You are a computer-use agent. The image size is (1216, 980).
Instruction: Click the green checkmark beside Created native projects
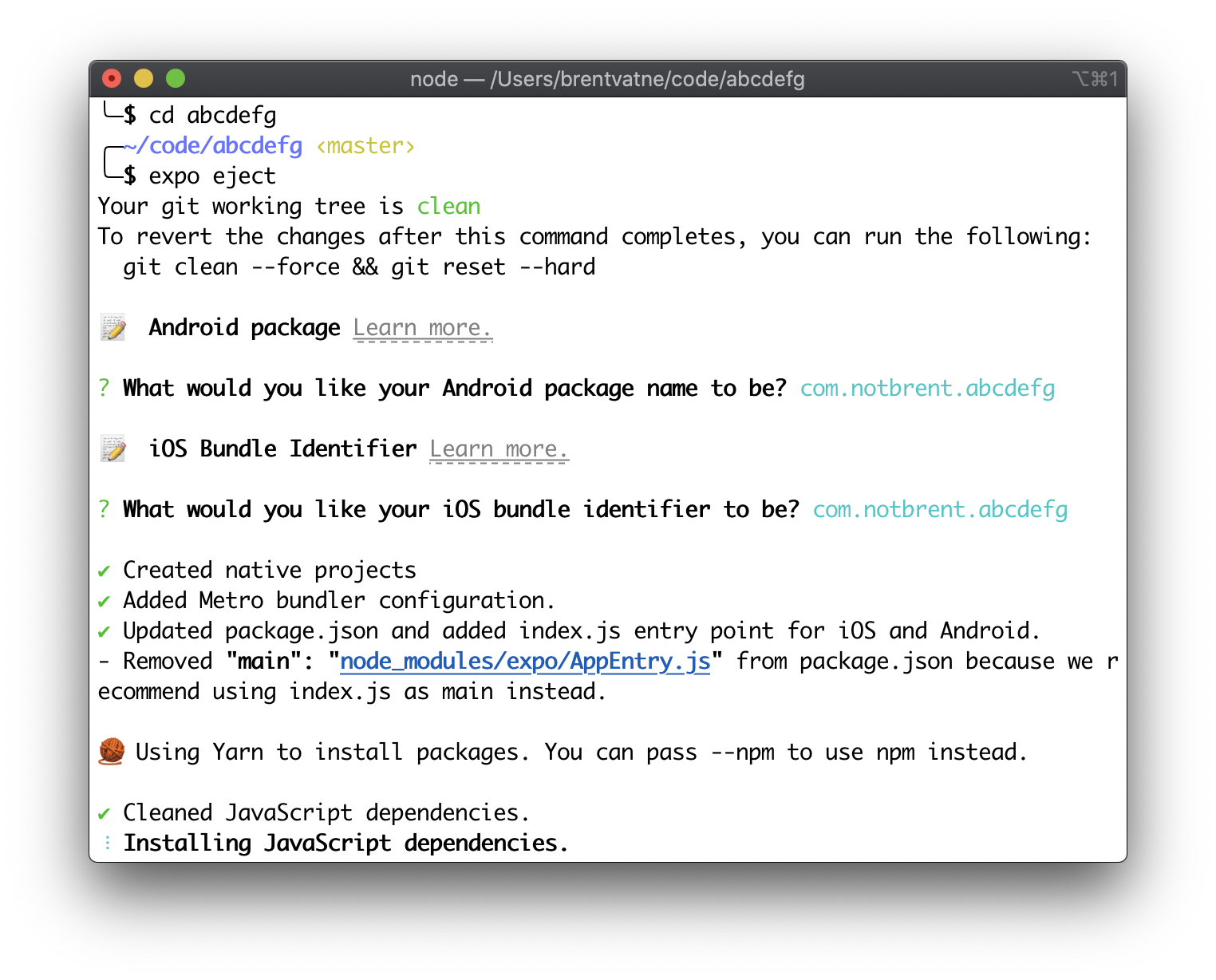point(104,570)
